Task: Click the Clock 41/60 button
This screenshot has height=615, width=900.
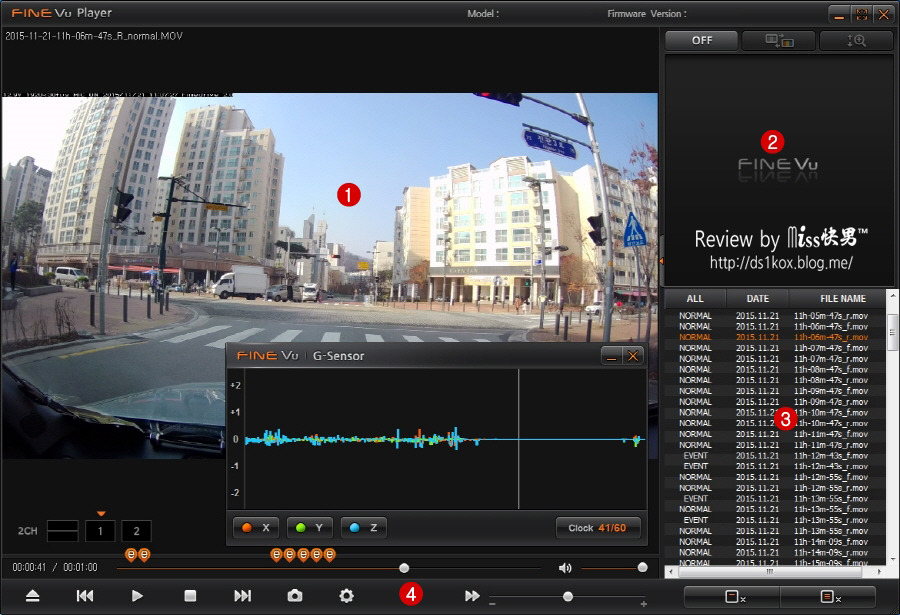Action: (598, 528)
